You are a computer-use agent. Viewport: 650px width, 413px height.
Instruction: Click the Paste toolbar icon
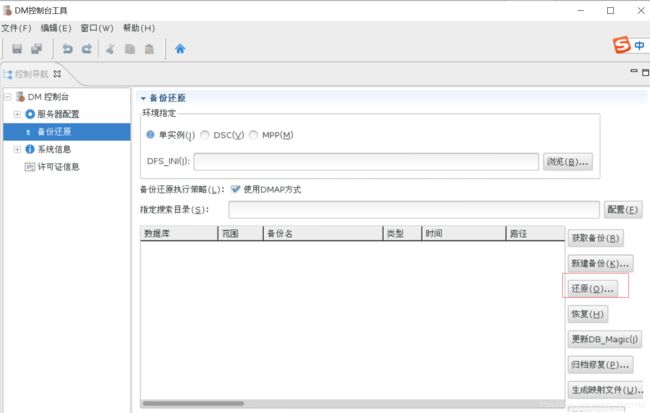[x=149, y=49]
